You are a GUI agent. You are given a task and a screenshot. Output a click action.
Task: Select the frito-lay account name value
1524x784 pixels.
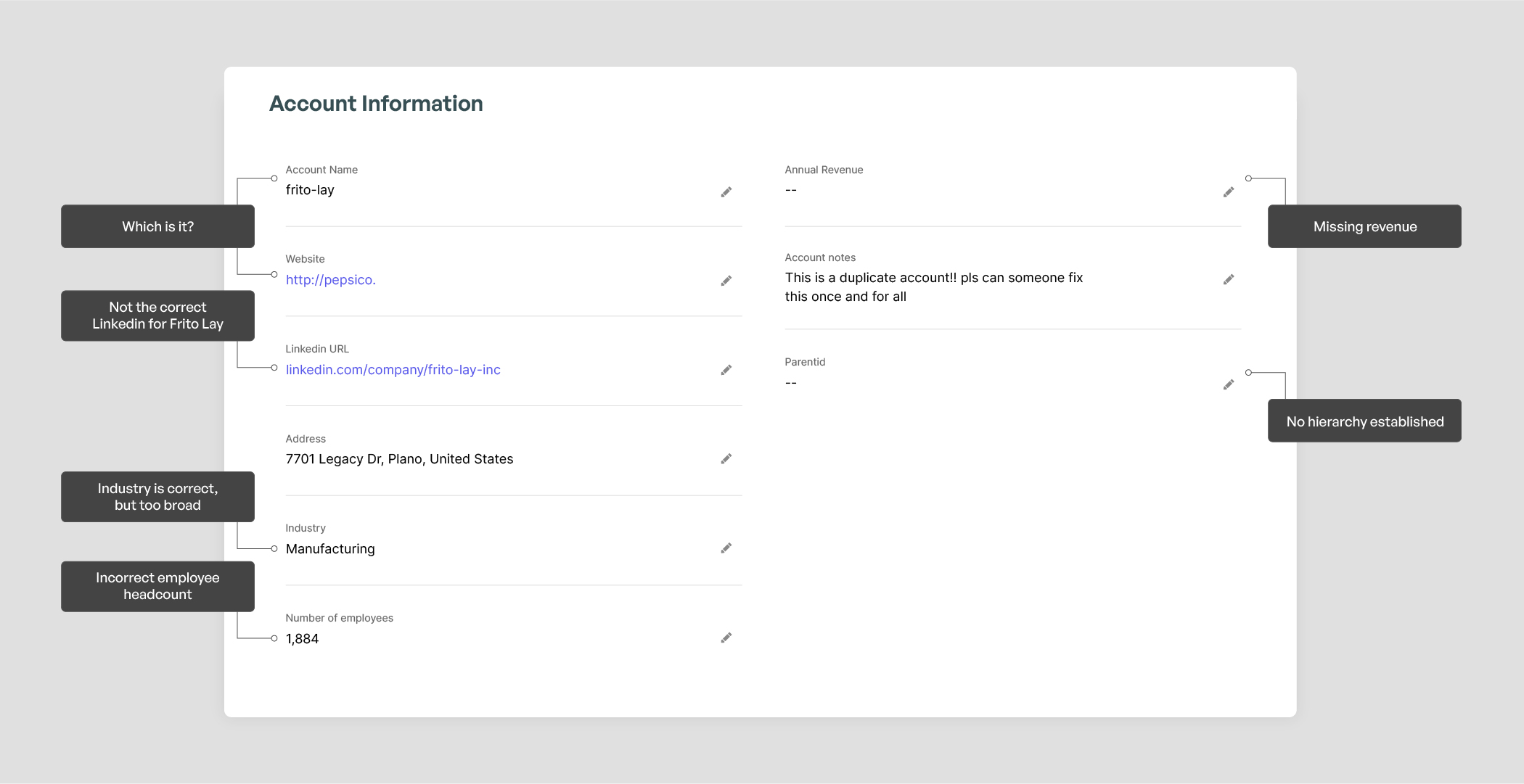point(310,190)
